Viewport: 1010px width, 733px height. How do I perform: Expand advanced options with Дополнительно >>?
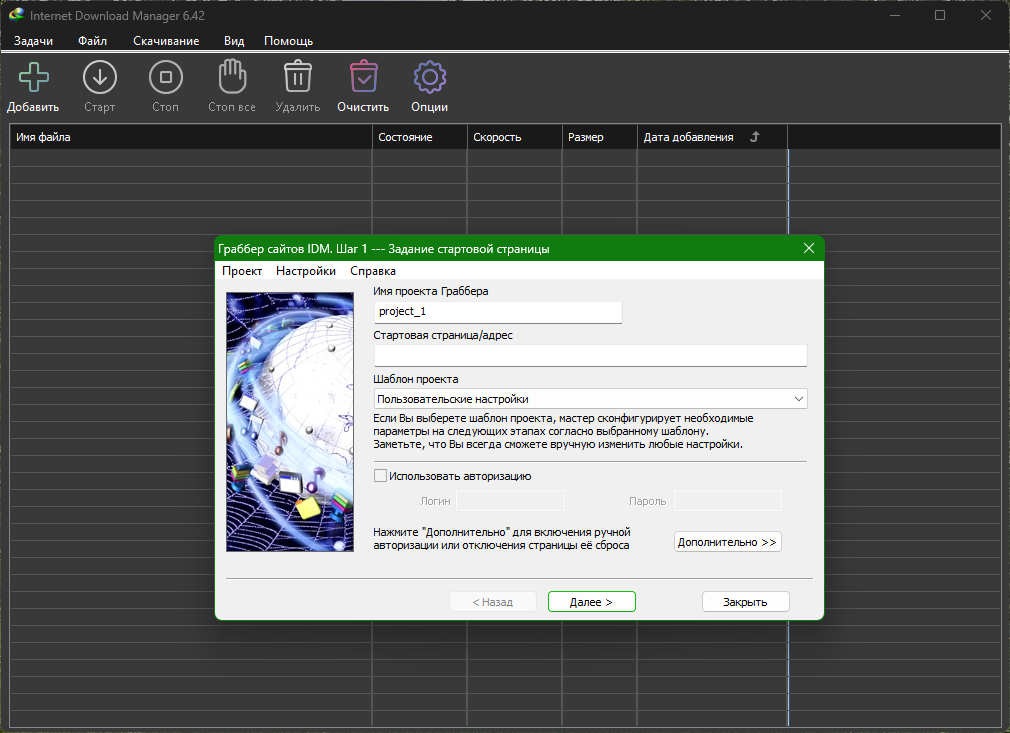[x=727, y=542]
